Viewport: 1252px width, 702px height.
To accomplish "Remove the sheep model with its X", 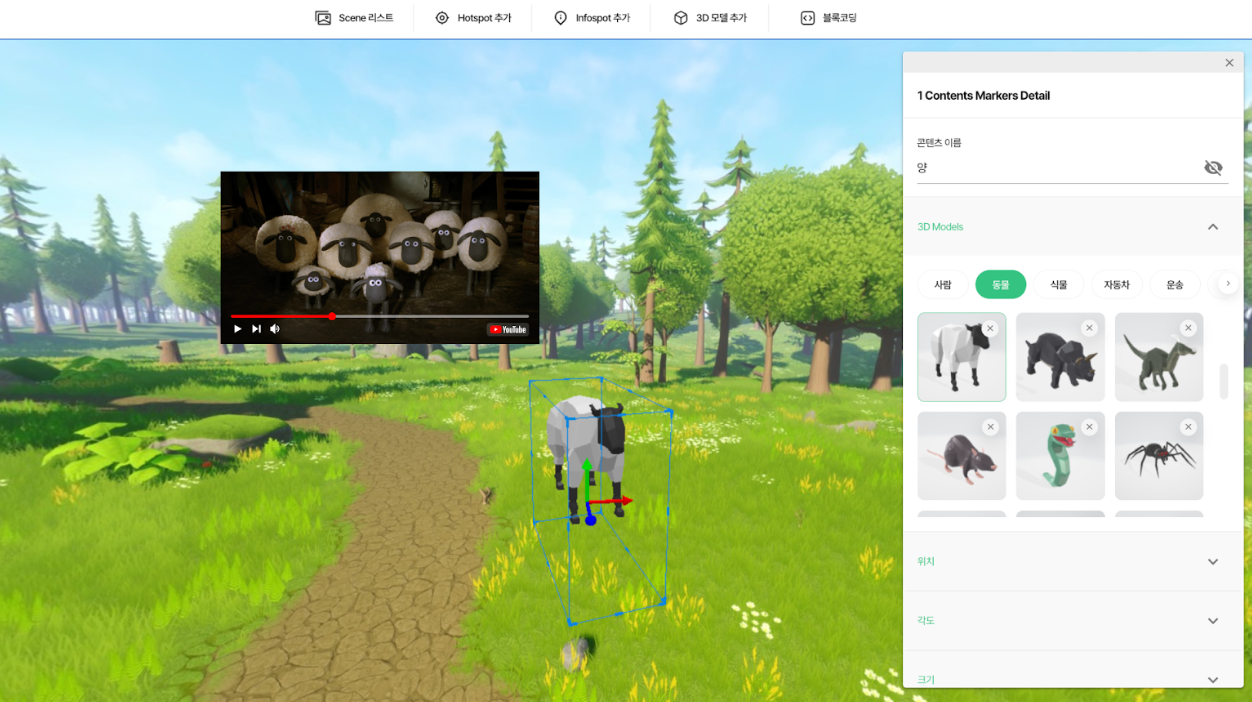I will 990,328.
